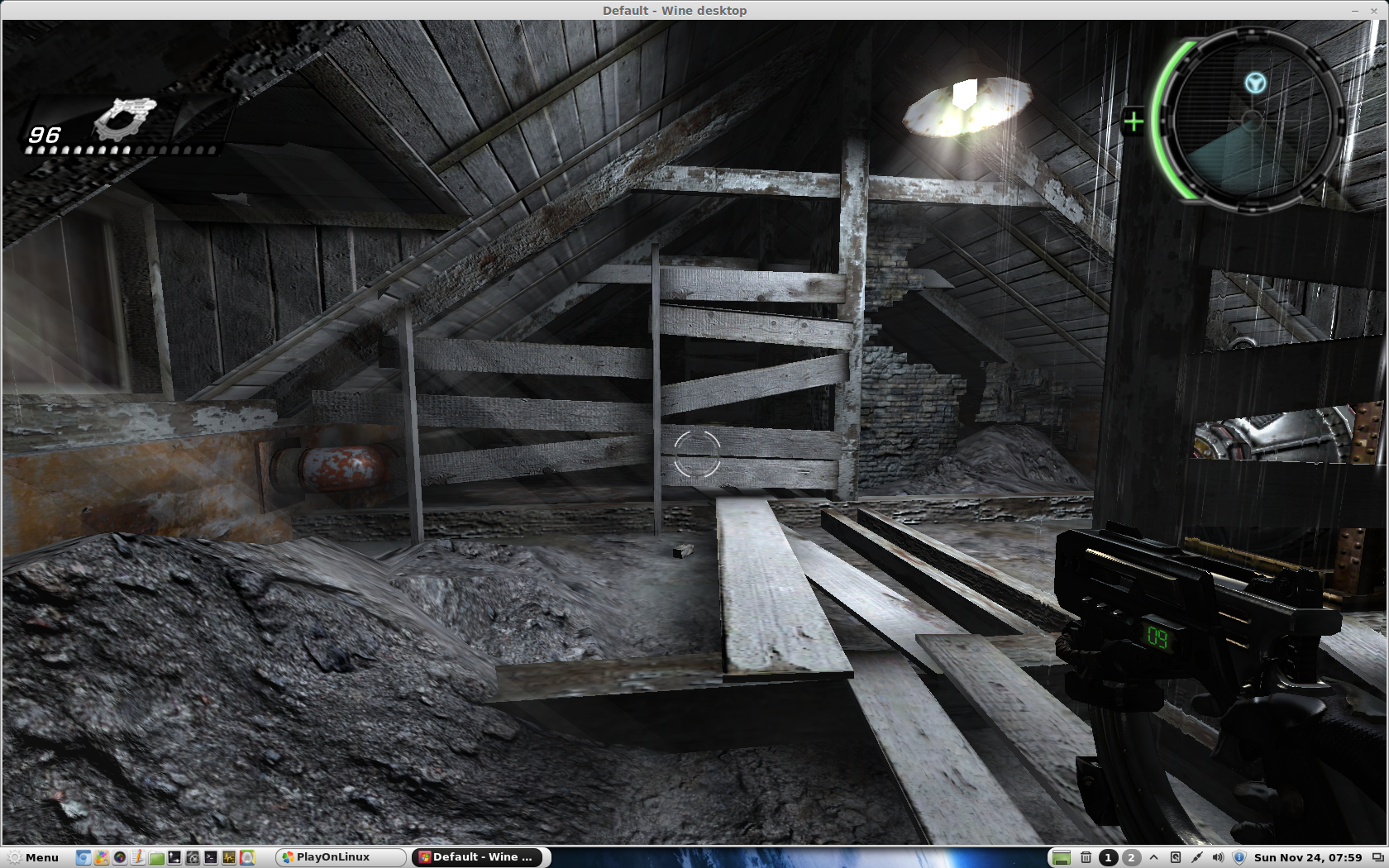Open the Menu button in the taskbar
The height and width of the screenshot is (868, 1389).
coord(34,857)
